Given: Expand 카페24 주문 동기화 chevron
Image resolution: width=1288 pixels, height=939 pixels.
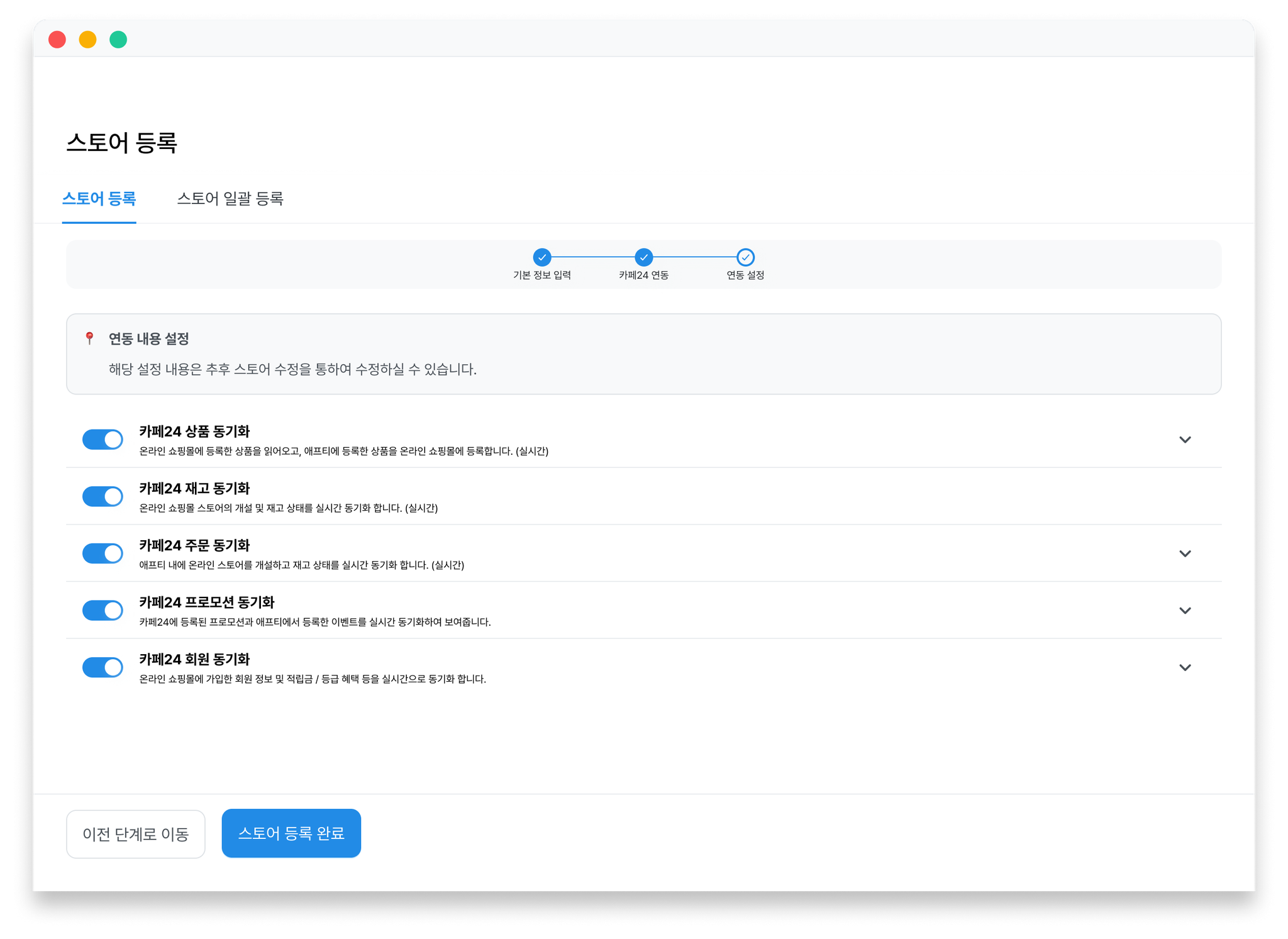Looking at the screenshot, I should coord(1185,553).
